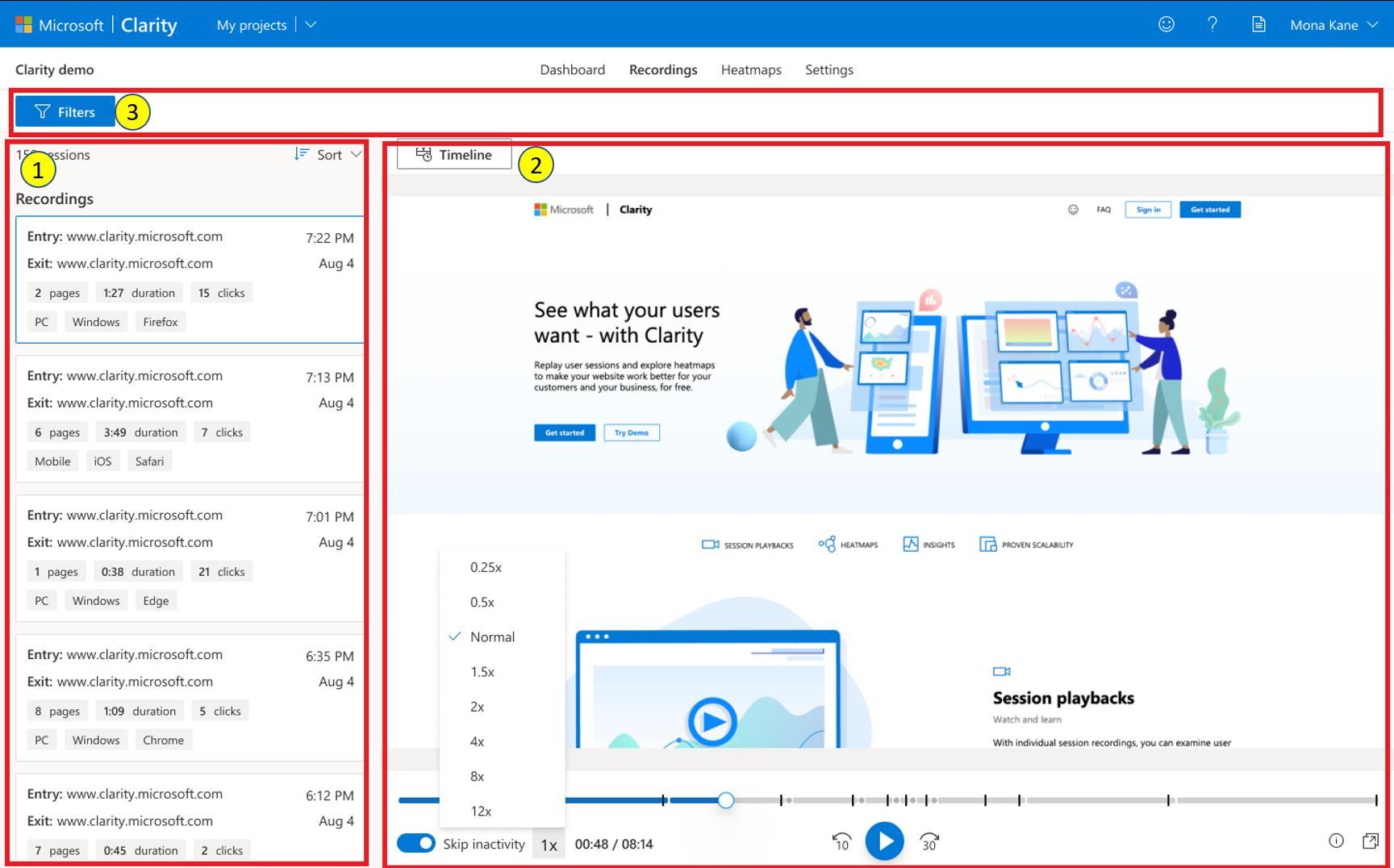
Task: Open the help question mark icon
Action: [x=1212, y=24]
